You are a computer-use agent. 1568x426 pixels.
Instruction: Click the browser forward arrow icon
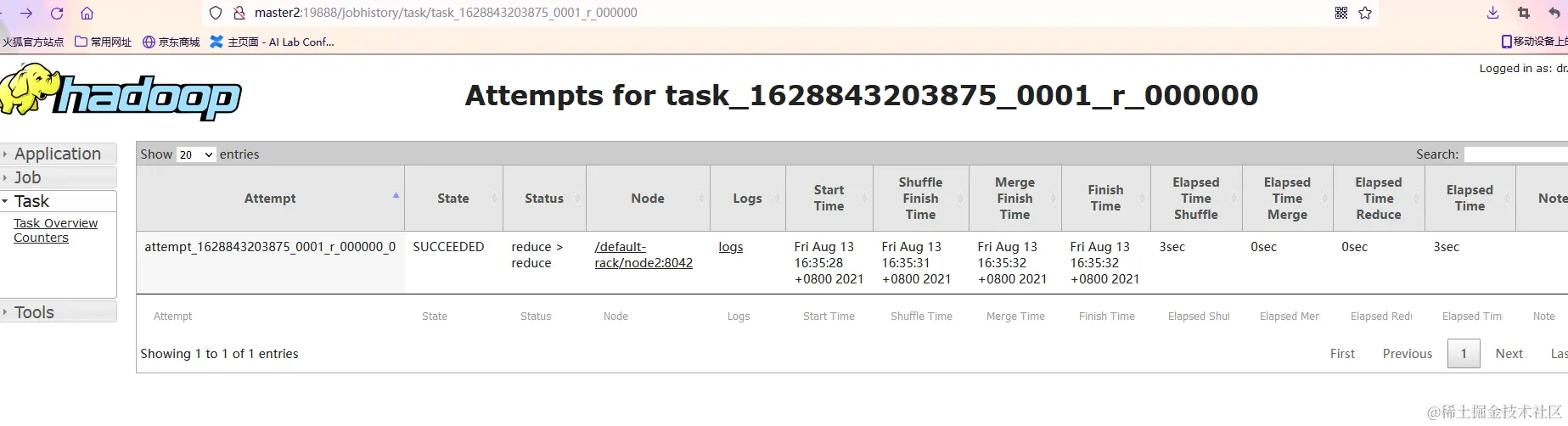pos(26,14)
